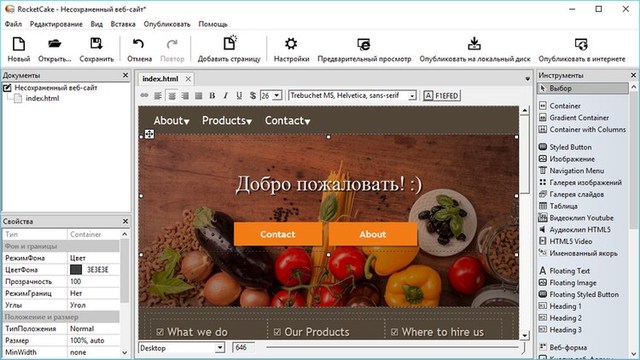Open the Опубликовать menu
The image size is (640, 360).
click(167, 24)
